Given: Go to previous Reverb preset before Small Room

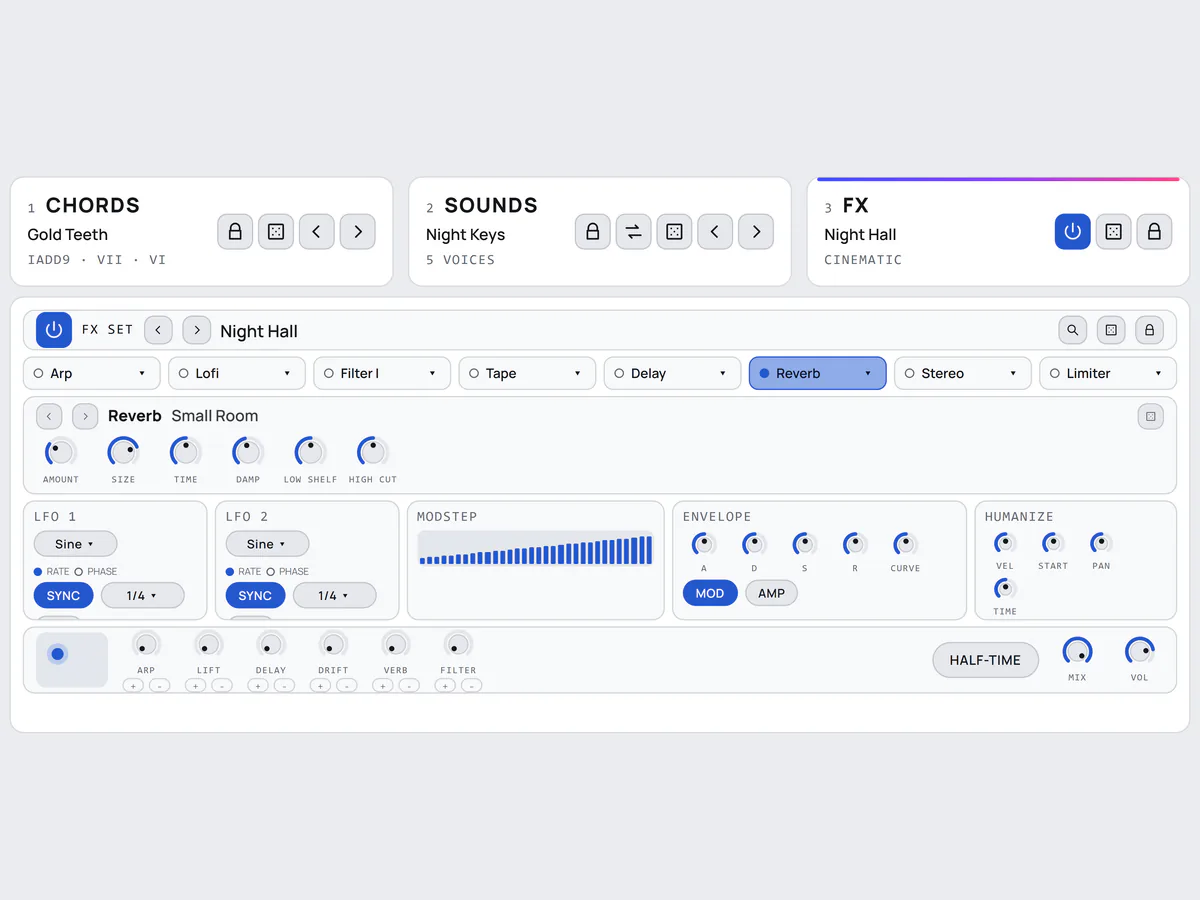Looking at the screenshot, I should tap(49, 416).
